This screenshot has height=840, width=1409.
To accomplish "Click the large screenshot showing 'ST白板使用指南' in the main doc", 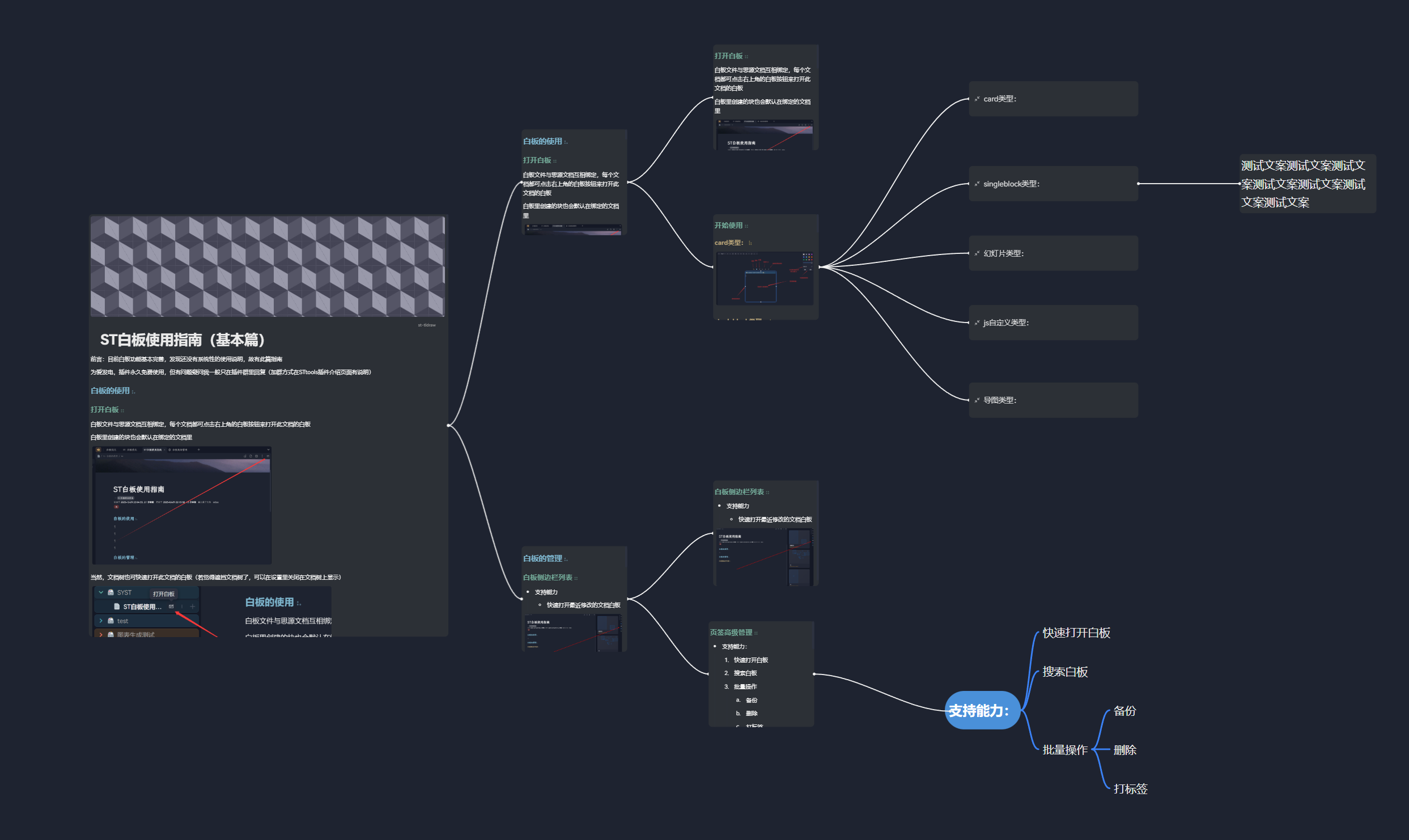I will coord(182,505).
